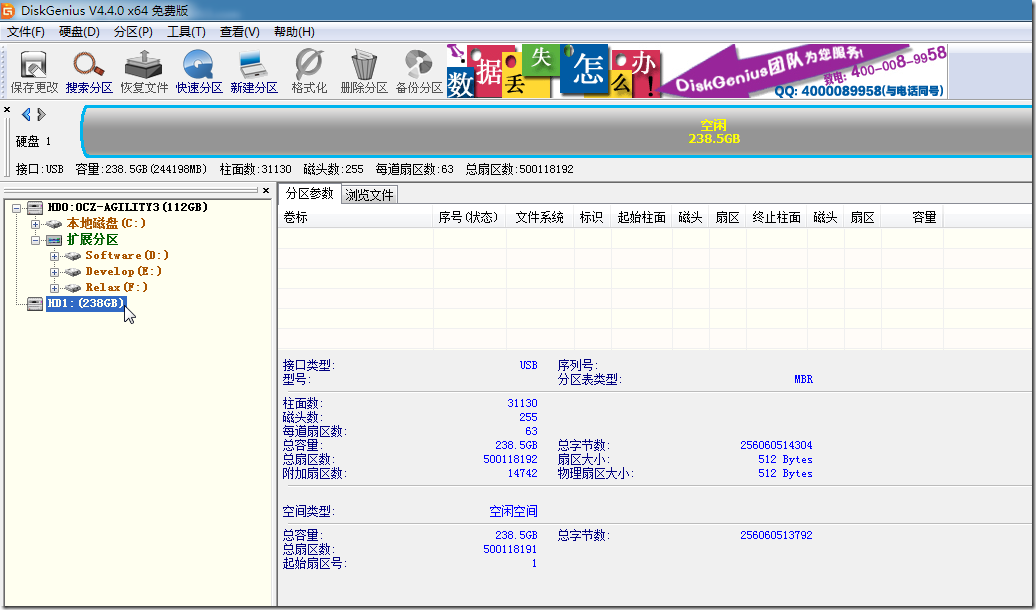Viewport: 1036px width, 610px height.
Task: Select HD1:(238GB) disk in the tree
Action: click(x=86, y=303)
